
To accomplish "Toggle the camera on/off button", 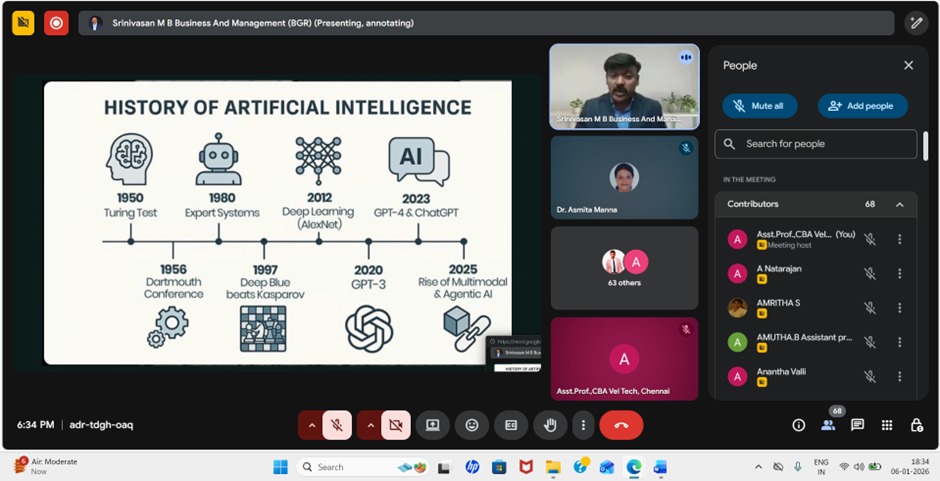I will click(395, 425).
